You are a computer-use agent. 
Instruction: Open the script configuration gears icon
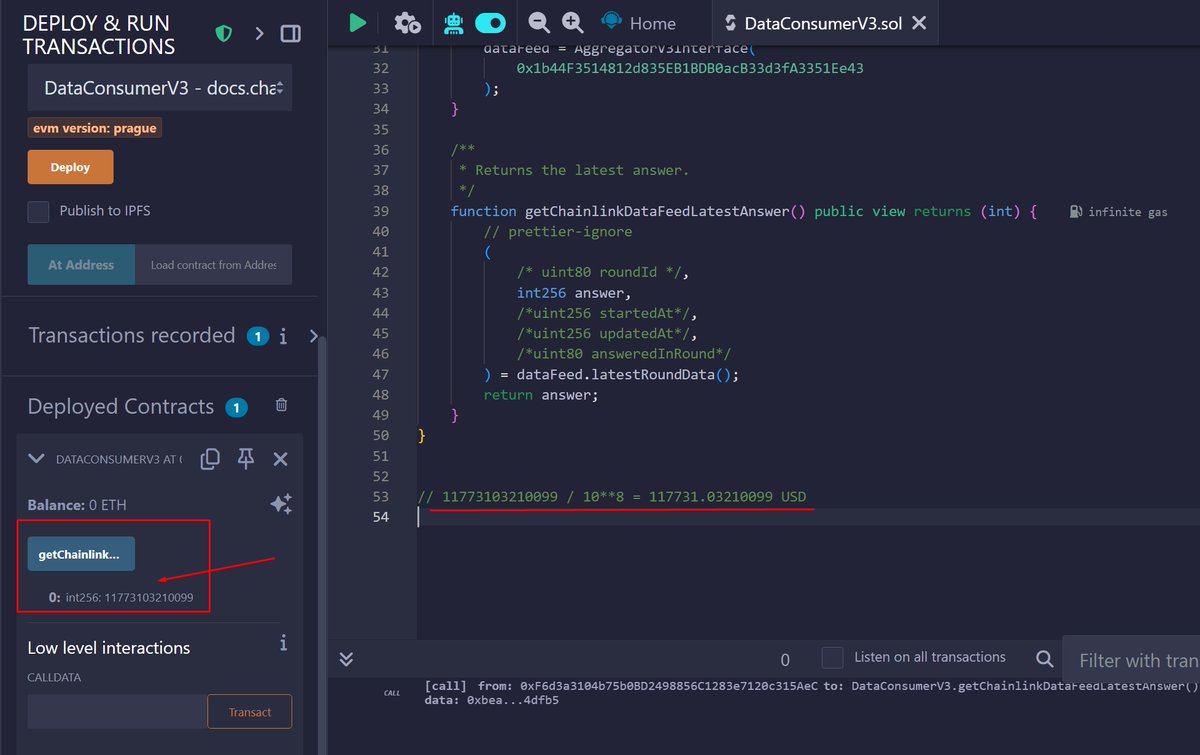click(407, 22)
